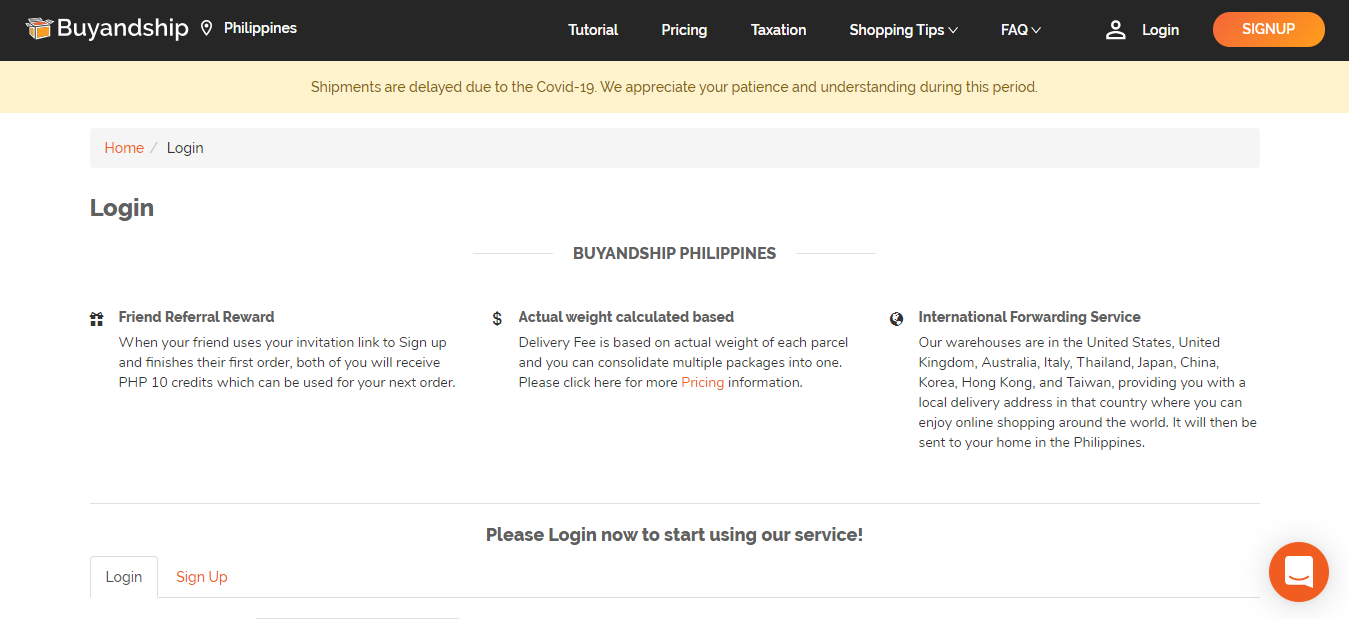The width and height of the screenshot is (1349, 619).
Task: Open the Taxation menu item
Action: point(778,30)
